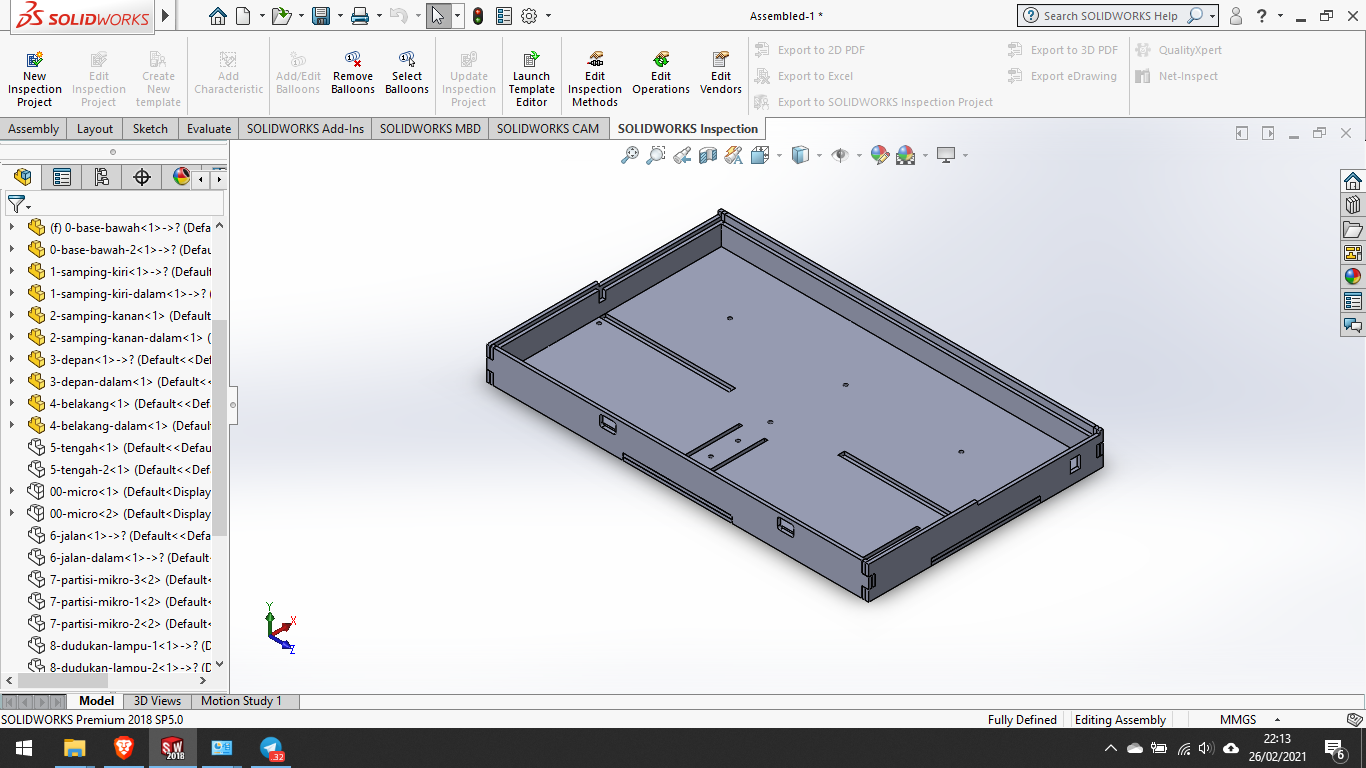Click the Save icon

click(321, 16)
